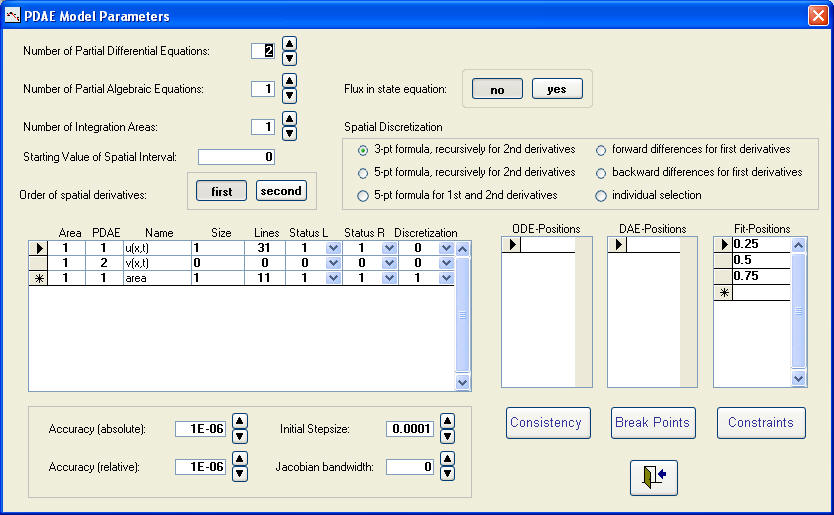Click the Starting Value of Spatial Interval field
Image resolution: width=834 pixels, height=515 pixels.
236,157
